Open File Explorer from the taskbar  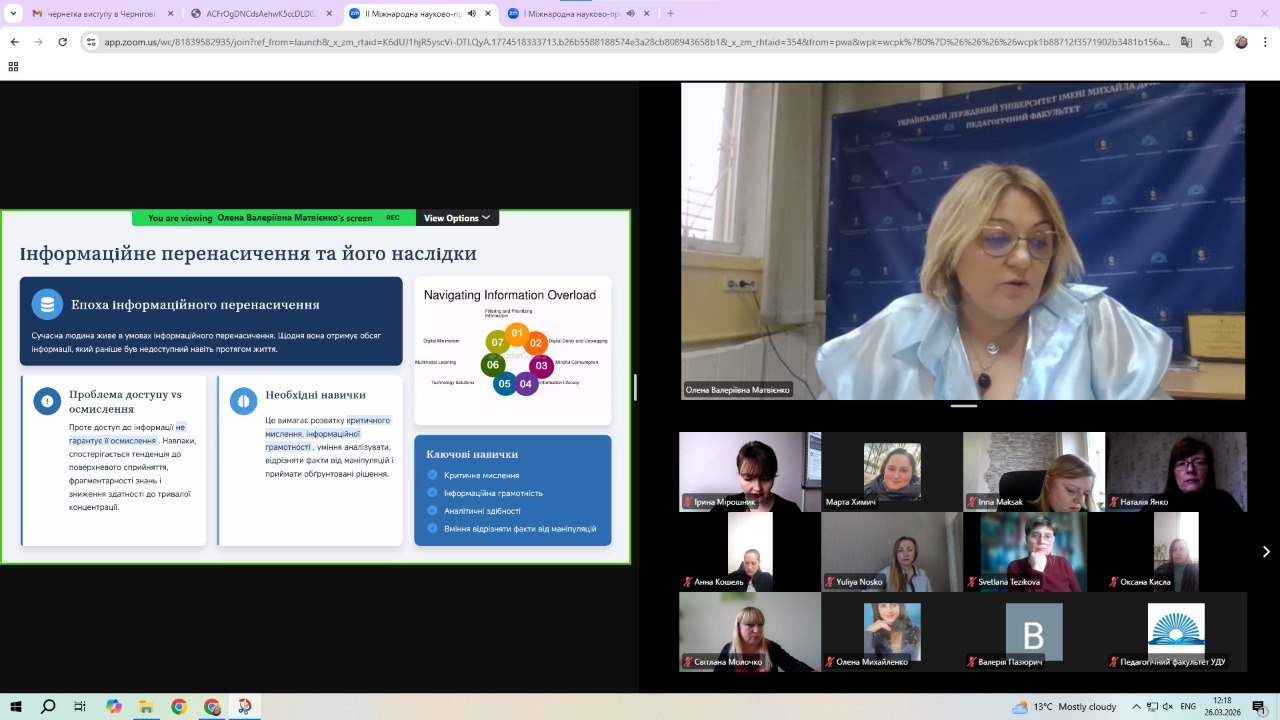pos(146,706)
